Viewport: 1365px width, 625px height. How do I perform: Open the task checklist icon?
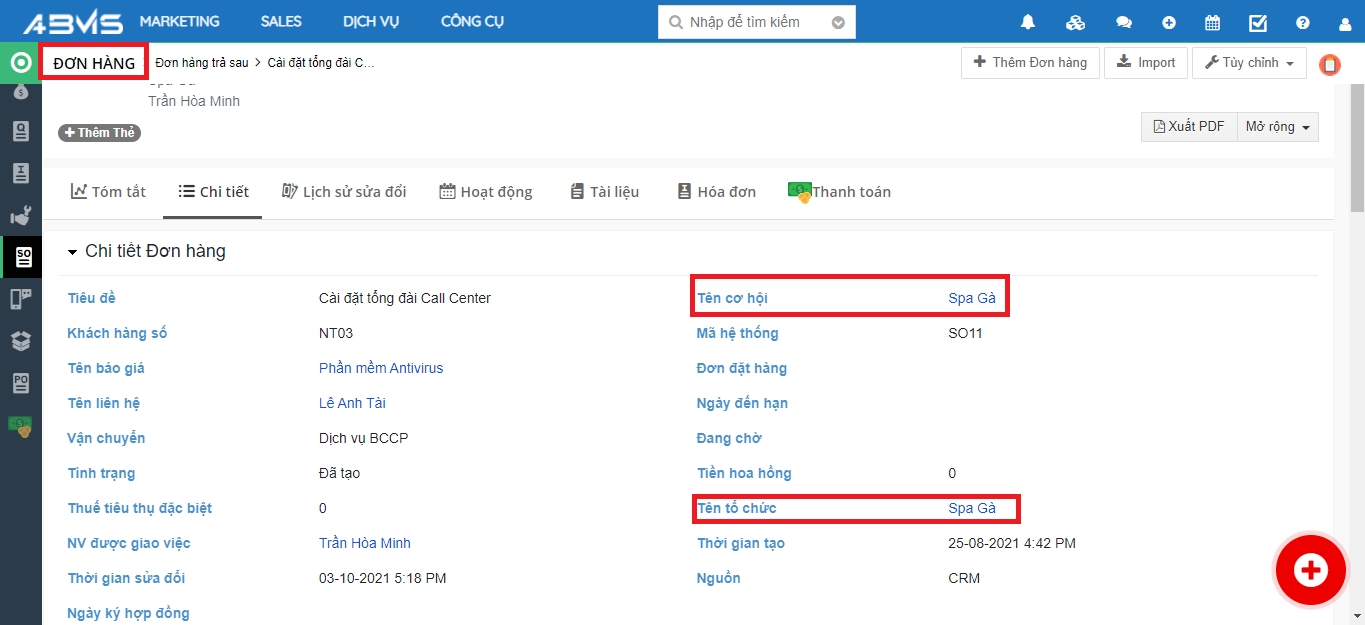coord(1258,22)
